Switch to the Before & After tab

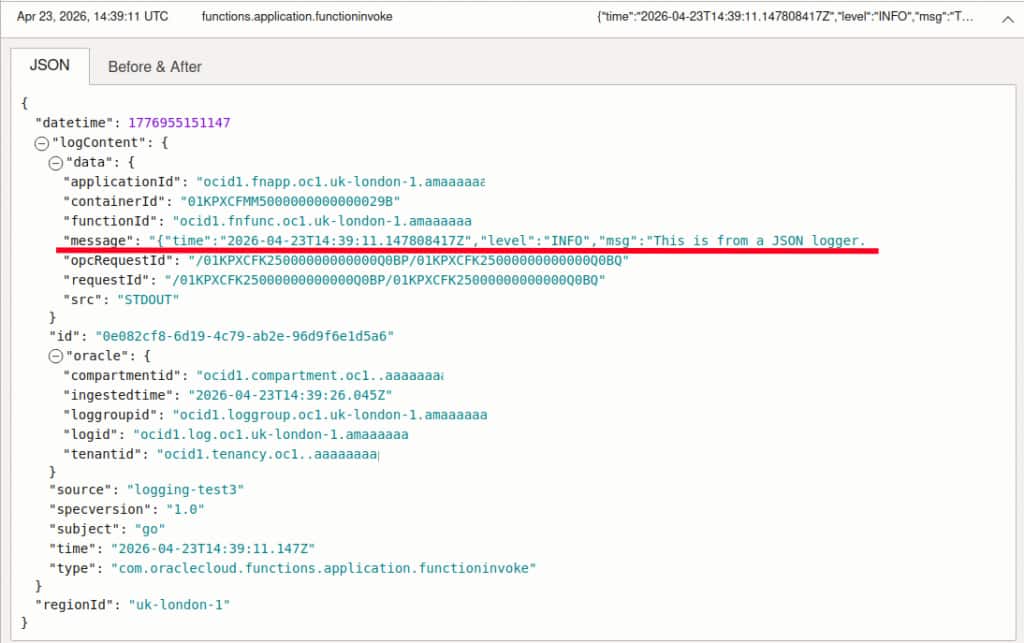coord(155,67)
